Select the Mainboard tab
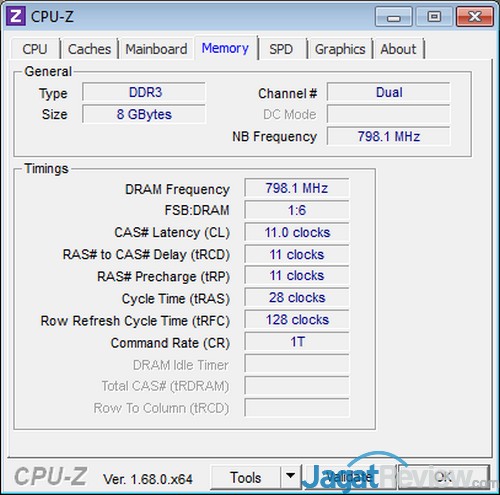This screenshot has height=495, width=500. (156, 49)
